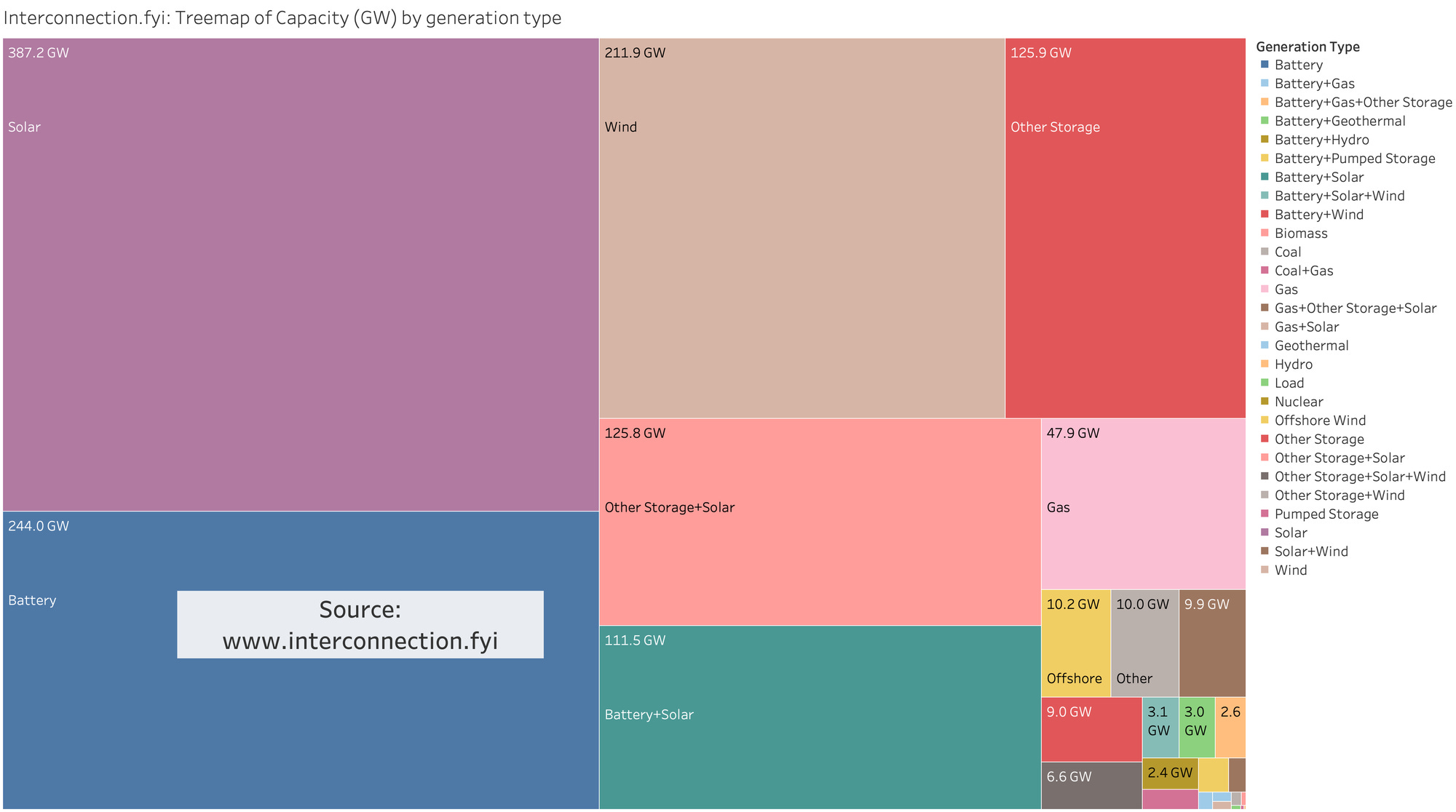Click the 2.4 GW olive tile

click(x=1169, y=773)
